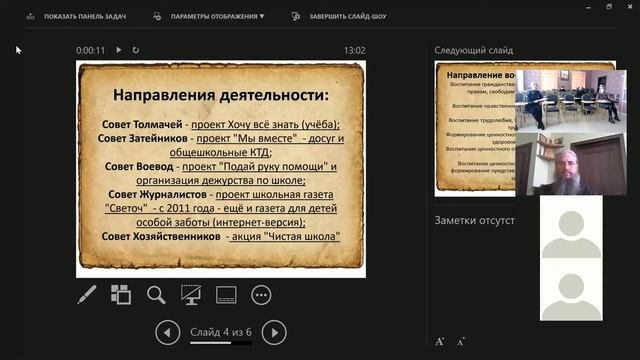Select the upper blank avatar participant tile
The width and height of the screenshot is (640, 360).
[x=571, y=227]
